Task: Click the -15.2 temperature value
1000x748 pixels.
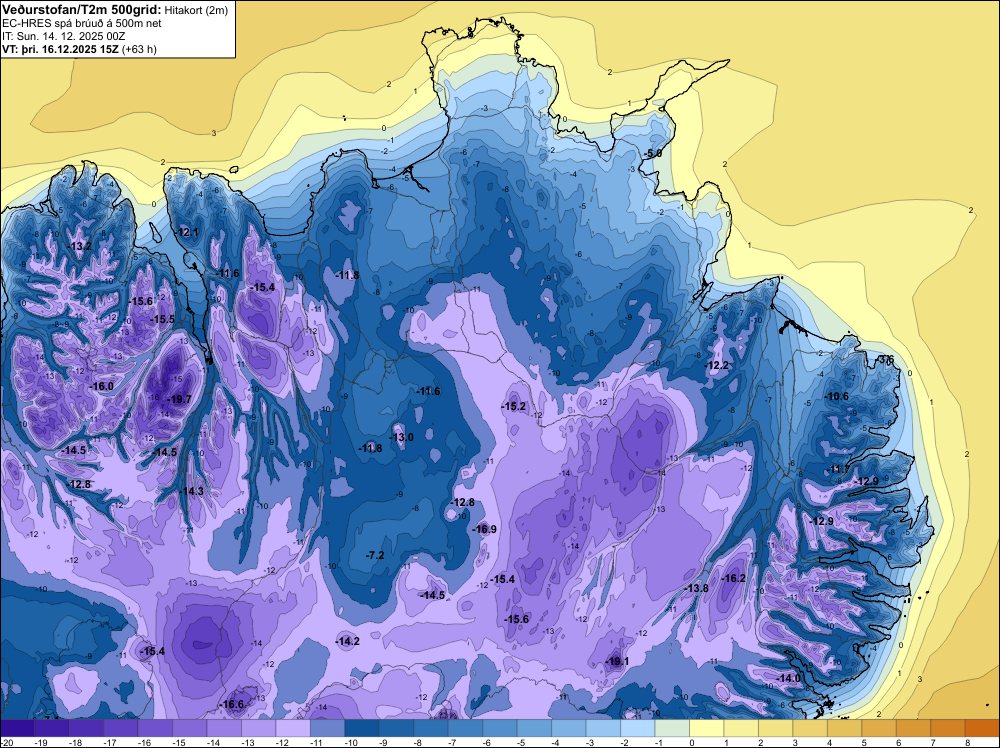Action: point(513,407)
